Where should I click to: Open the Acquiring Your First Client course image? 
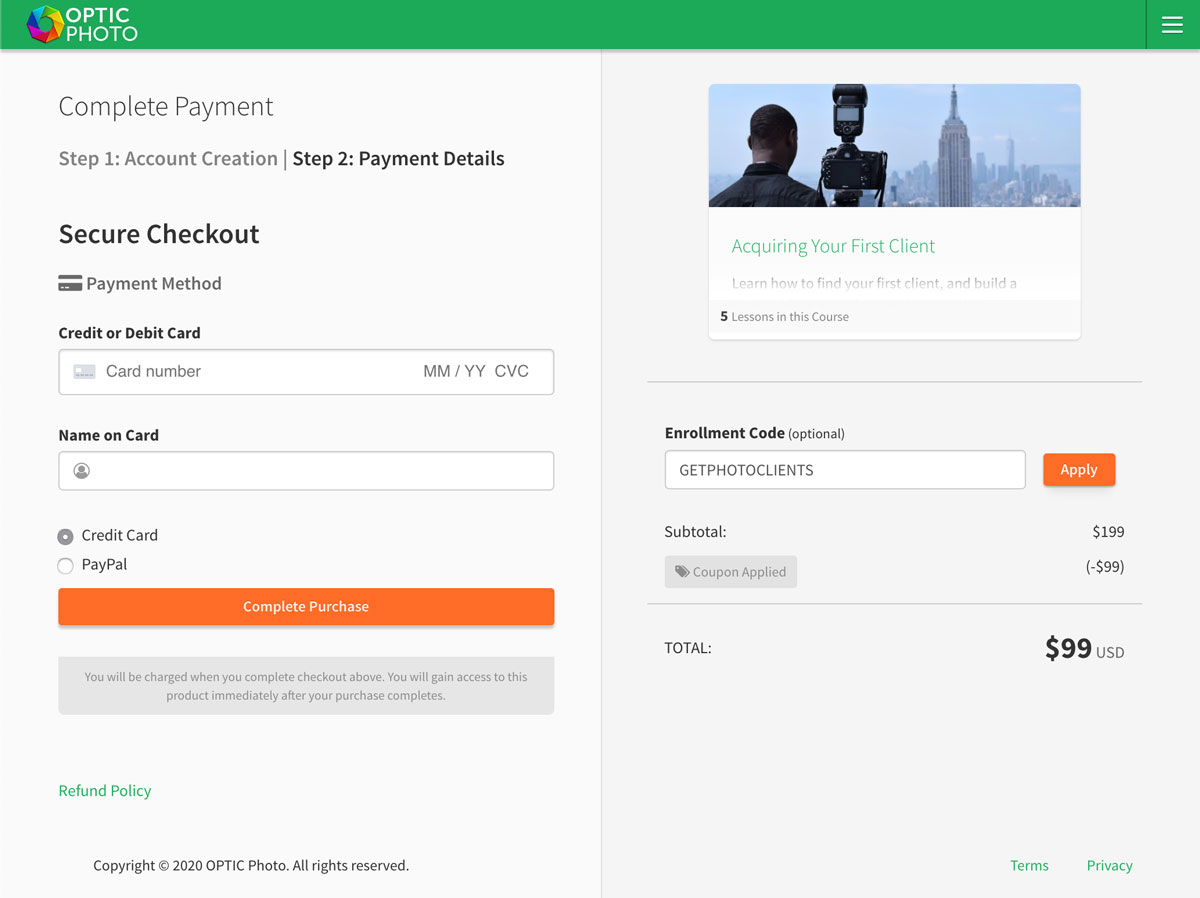[x=895, y=146]
